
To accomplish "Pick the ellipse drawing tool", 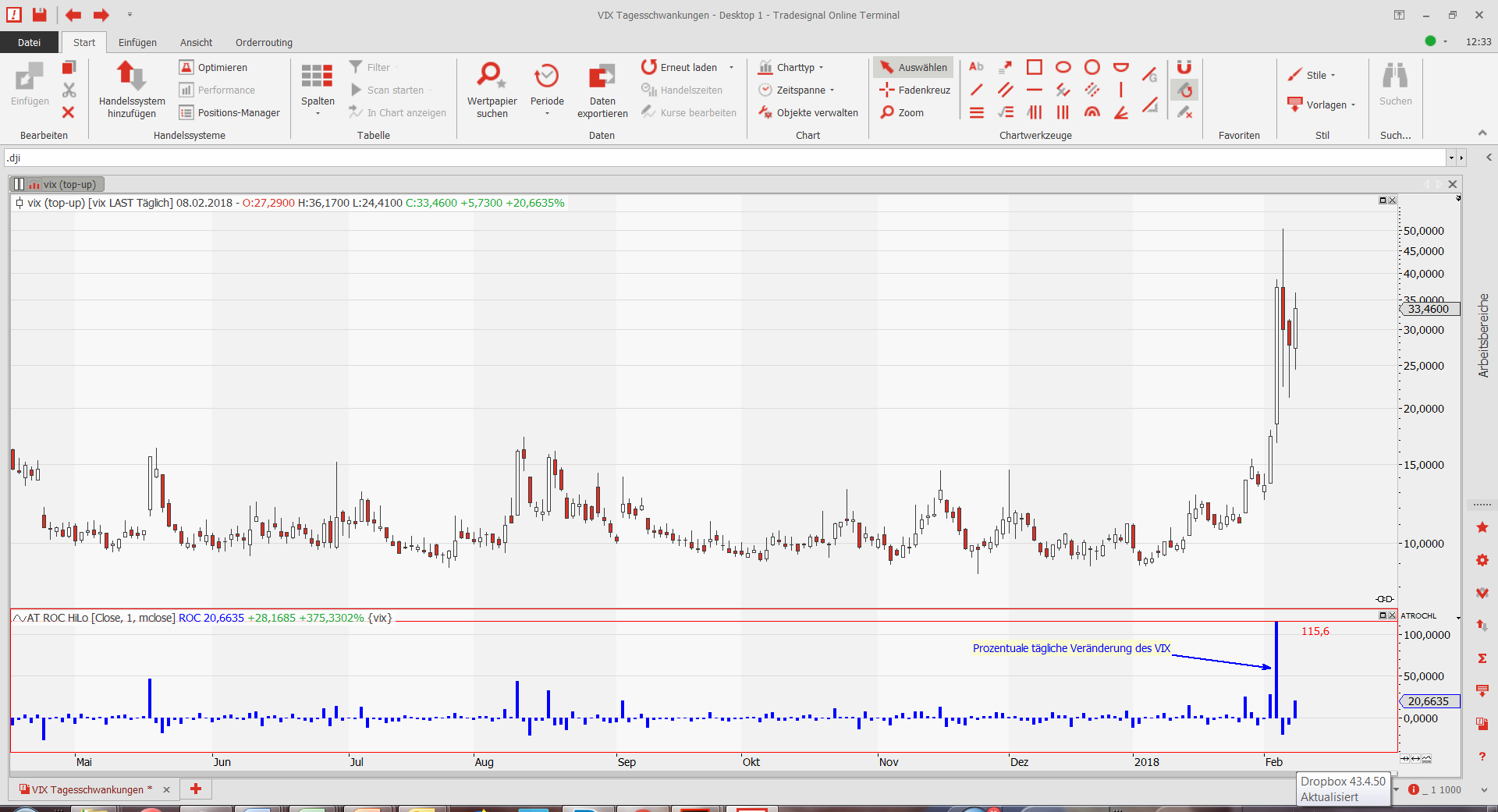I will 1063,67.
